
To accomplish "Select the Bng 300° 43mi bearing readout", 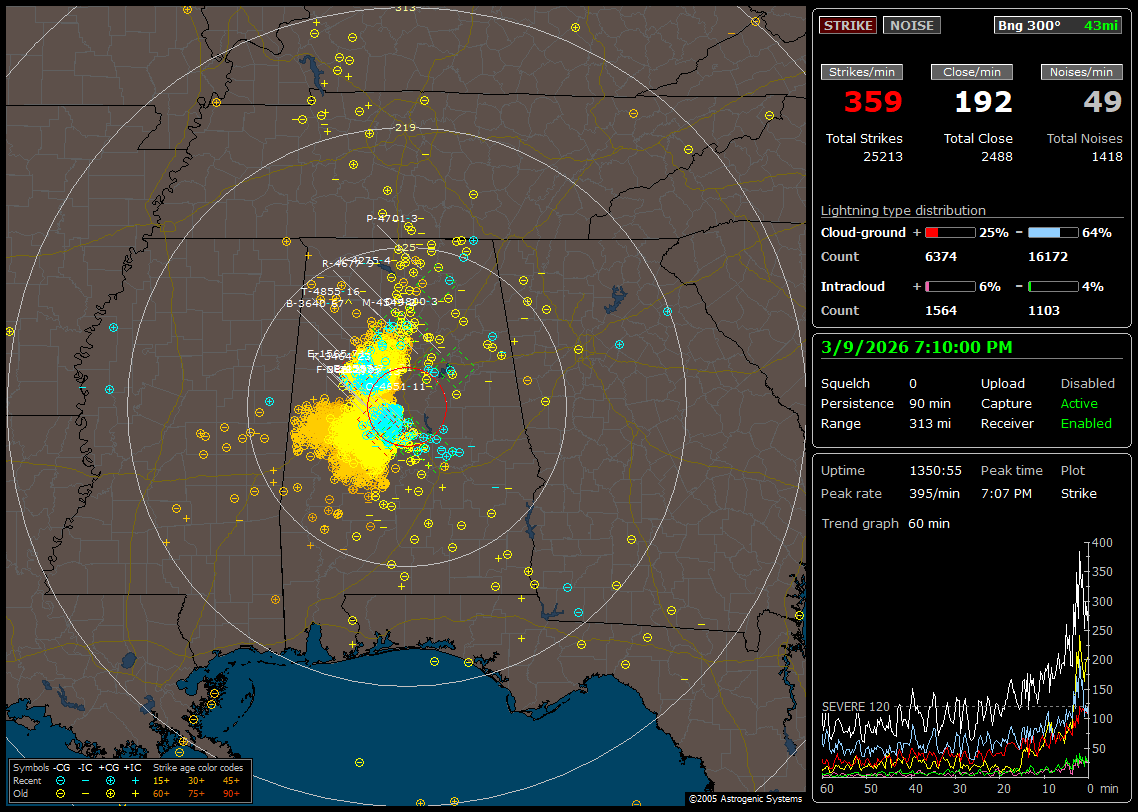I will [x=1058, y=26].
